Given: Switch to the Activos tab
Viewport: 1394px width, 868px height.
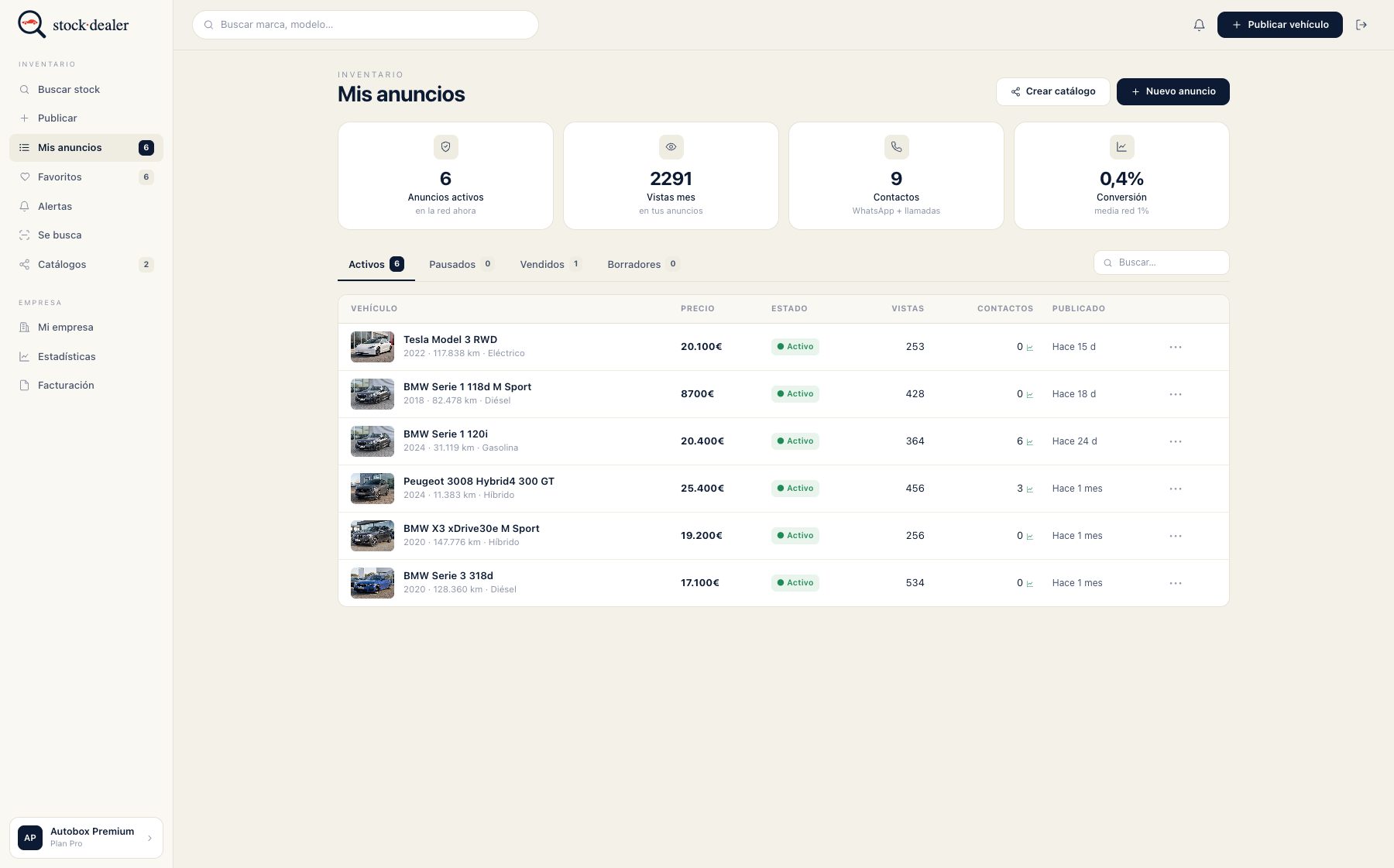Looking at the screenshot, I should tap(376, 264).
